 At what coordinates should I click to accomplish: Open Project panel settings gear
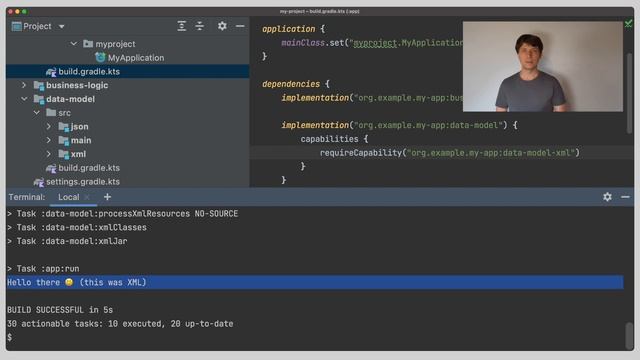pos(222,26)
